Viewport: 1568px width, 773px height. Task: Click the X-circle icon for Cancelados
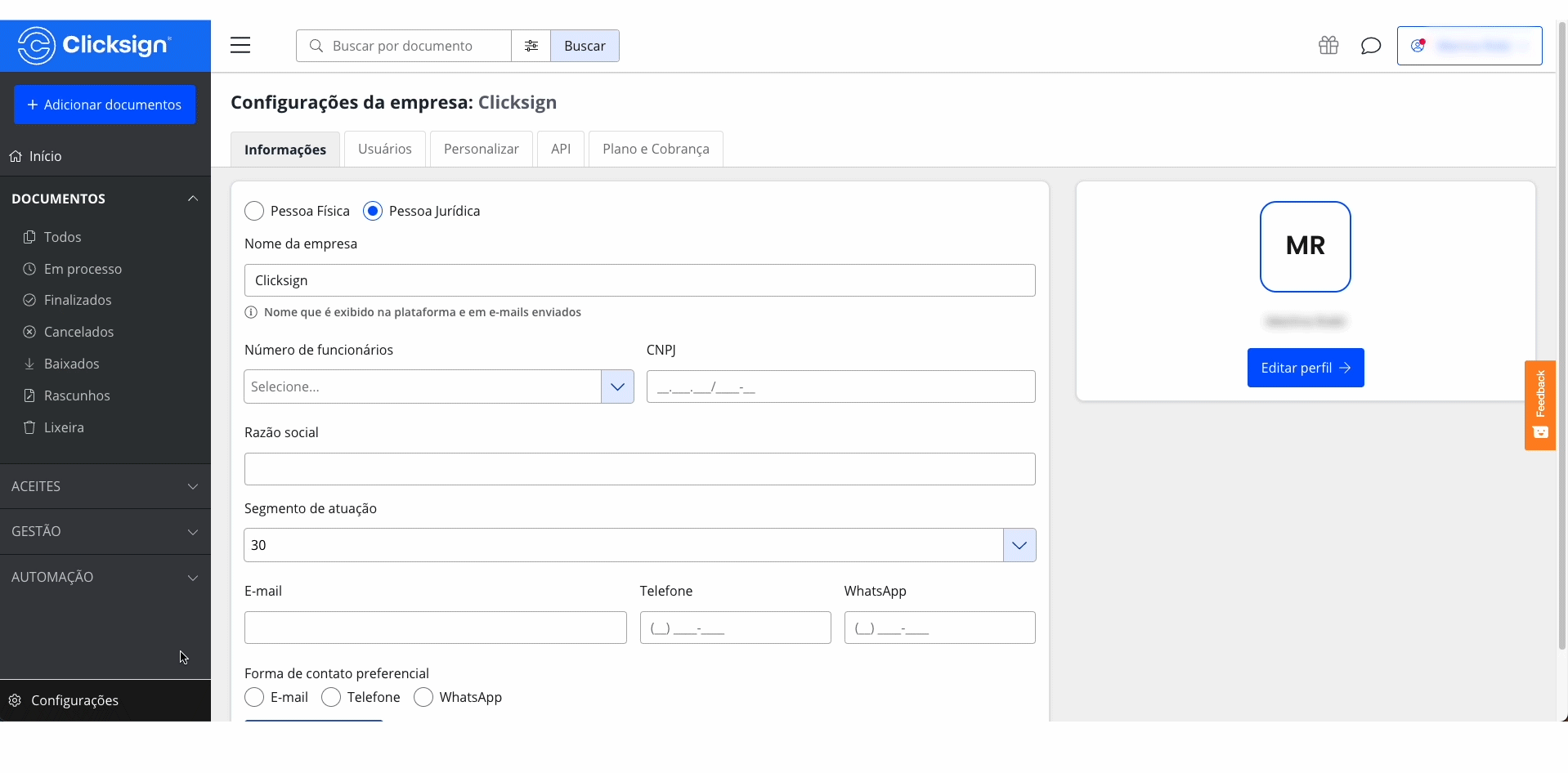(29, 332)
